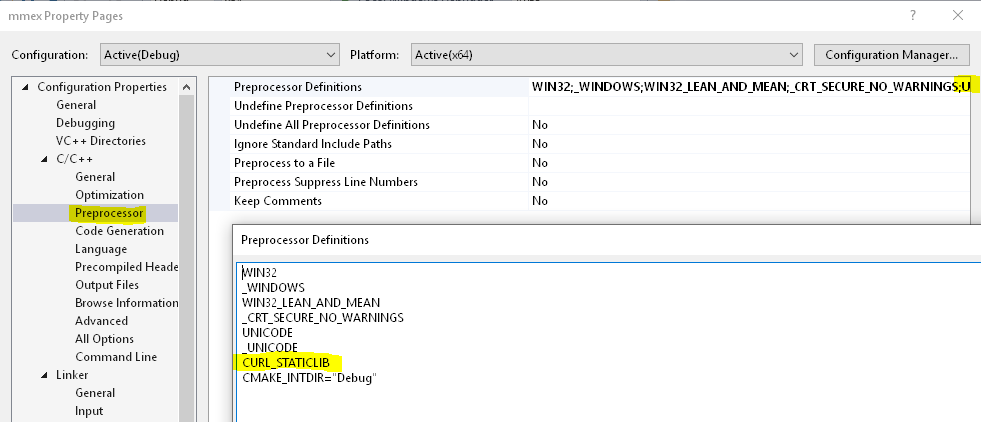Select the All Options page

coord(104,339)
